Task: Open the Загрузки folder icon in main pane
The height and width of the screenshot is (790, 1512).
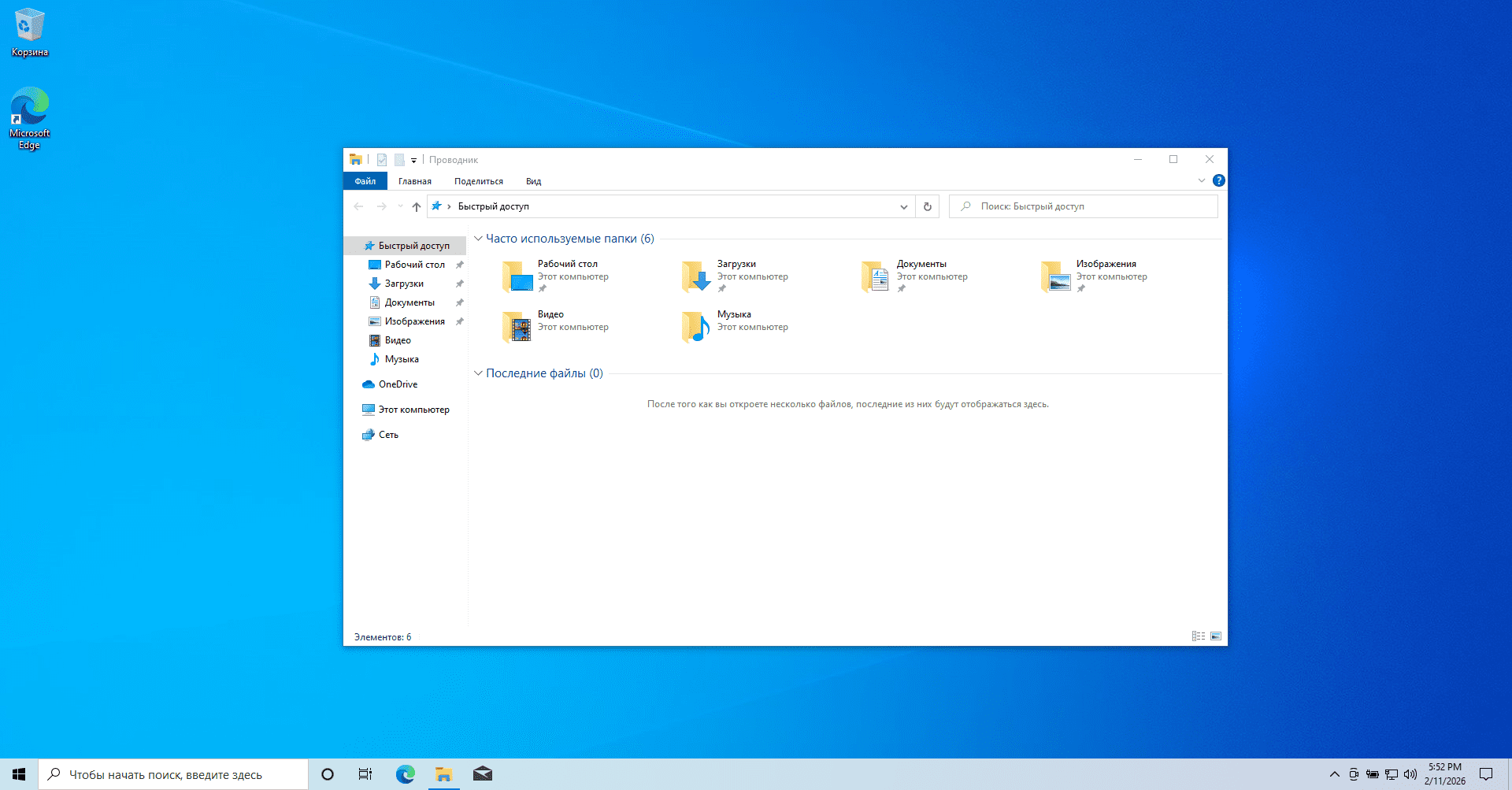Action: [695, 276]
